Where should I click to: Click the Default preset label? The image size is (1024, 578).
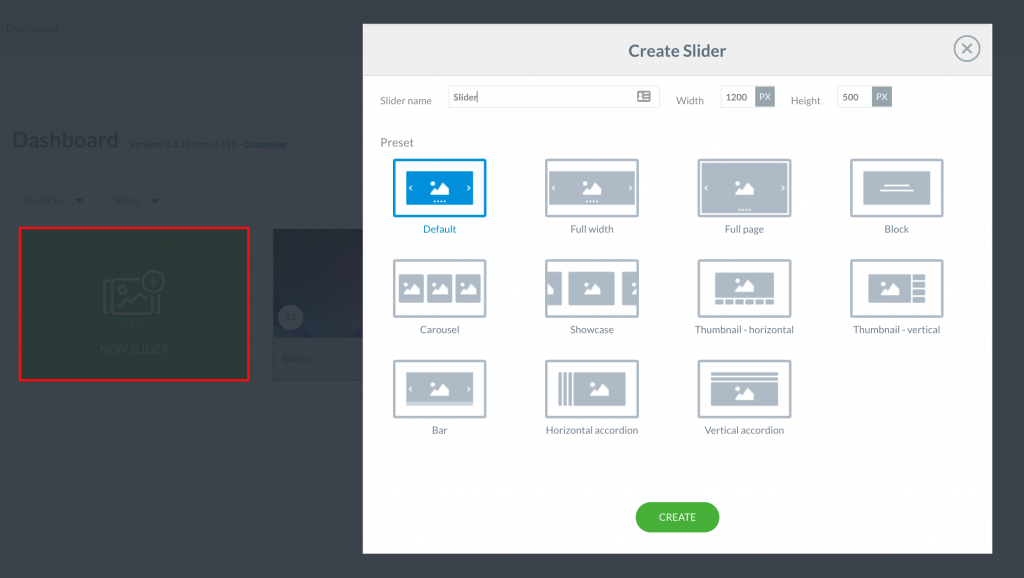[440, 229]
